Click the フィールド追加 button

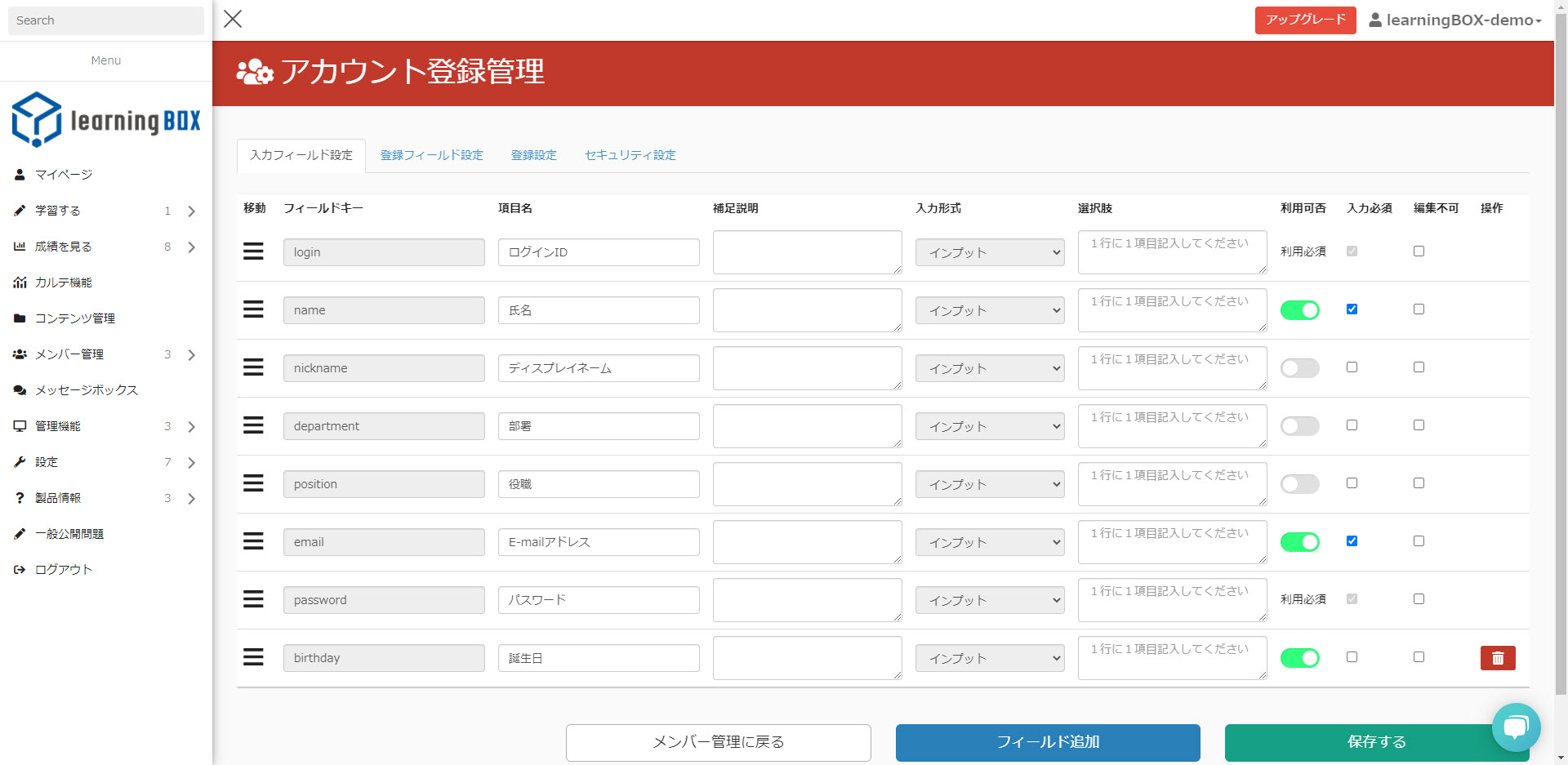[x=1048, y=742]
